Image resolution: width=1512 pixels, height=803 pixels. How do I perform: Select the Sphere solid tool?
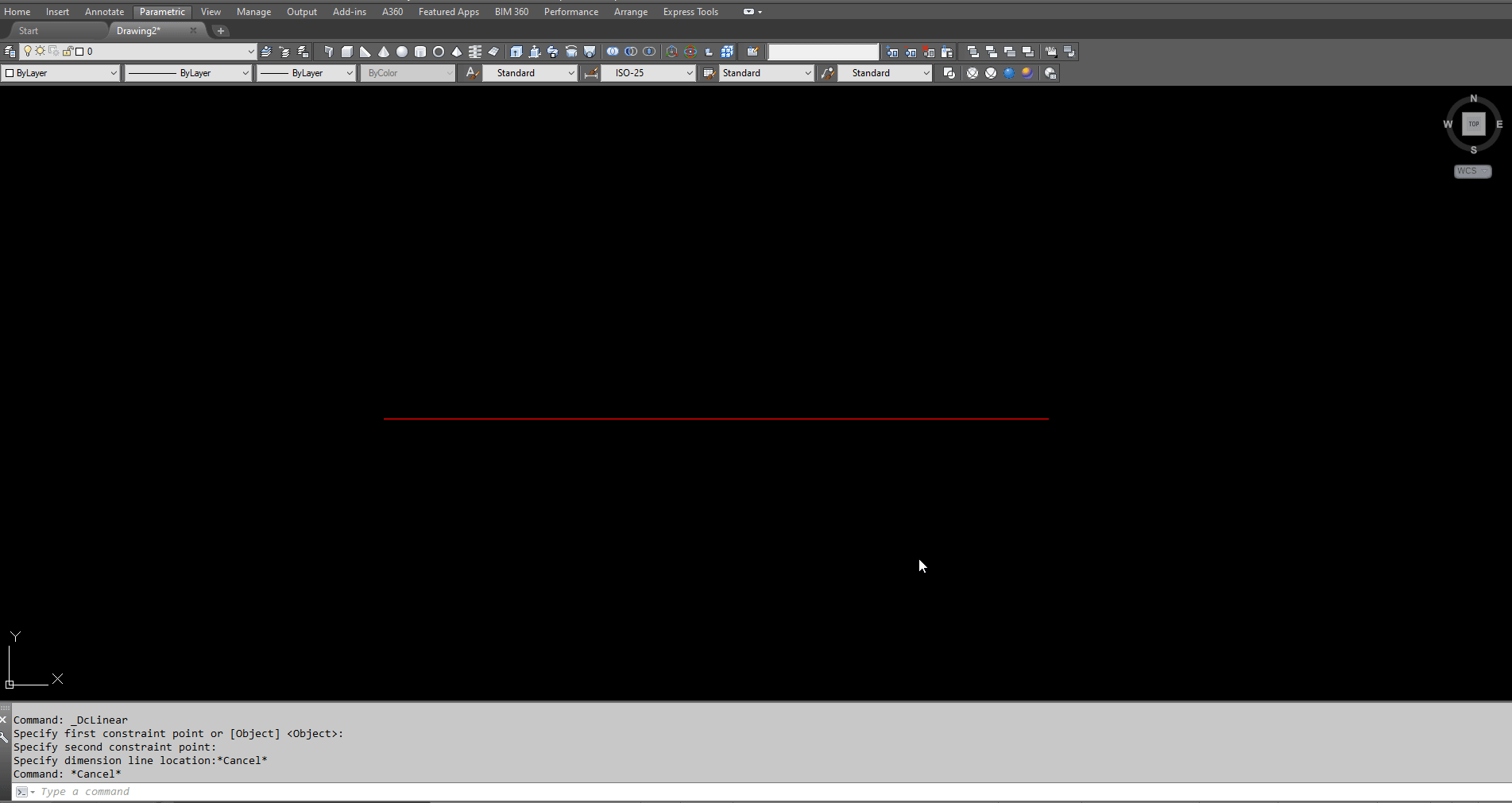pyautogui.click(x=402, y=52)
